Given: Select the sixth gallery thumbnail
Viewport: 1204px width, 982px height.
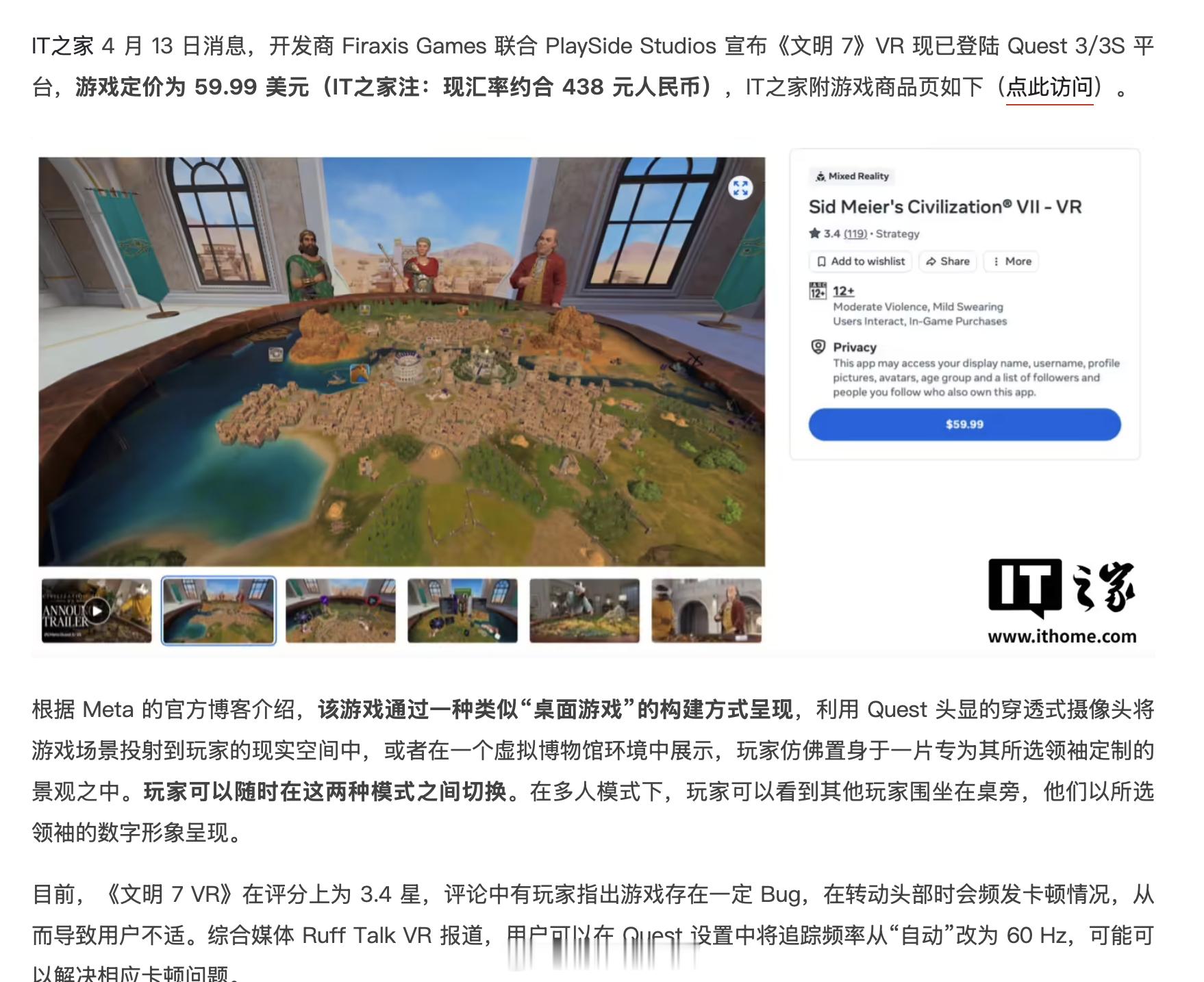Looking at the screenshot, I should pos(706,610).
